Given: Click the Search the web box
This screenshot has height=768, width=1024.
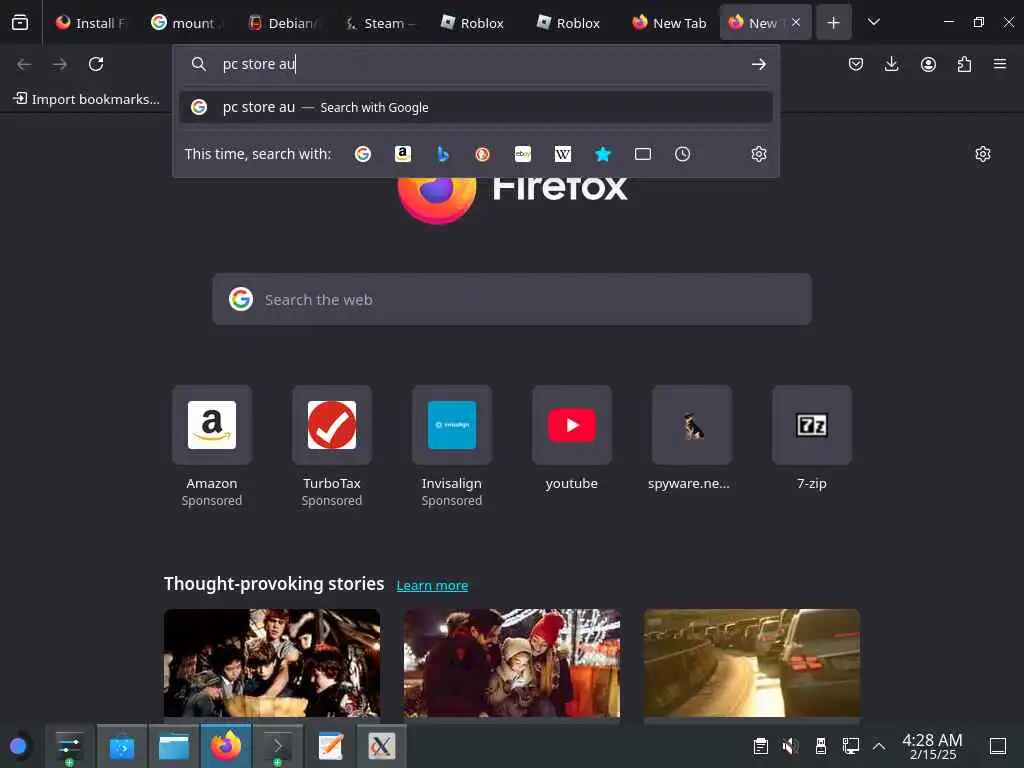Looking at the screenshot, I should coord(512,300).
